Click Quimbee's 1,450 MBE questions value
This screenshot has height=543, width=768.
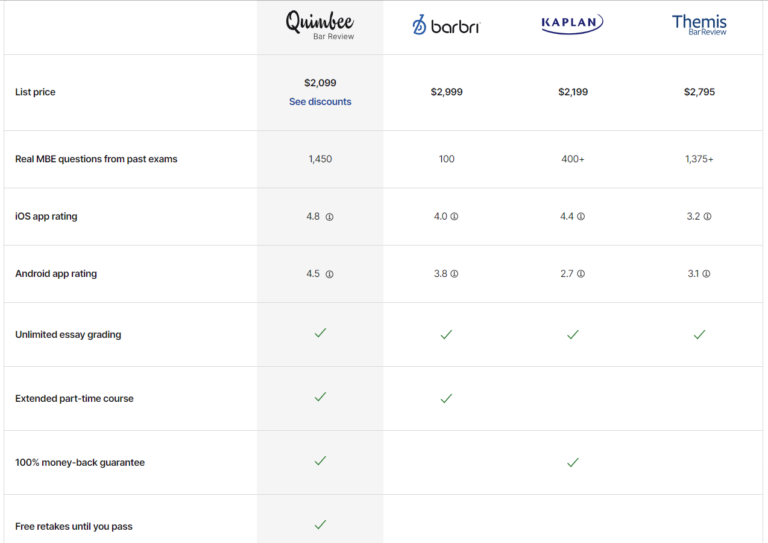[x=320, y=159]
